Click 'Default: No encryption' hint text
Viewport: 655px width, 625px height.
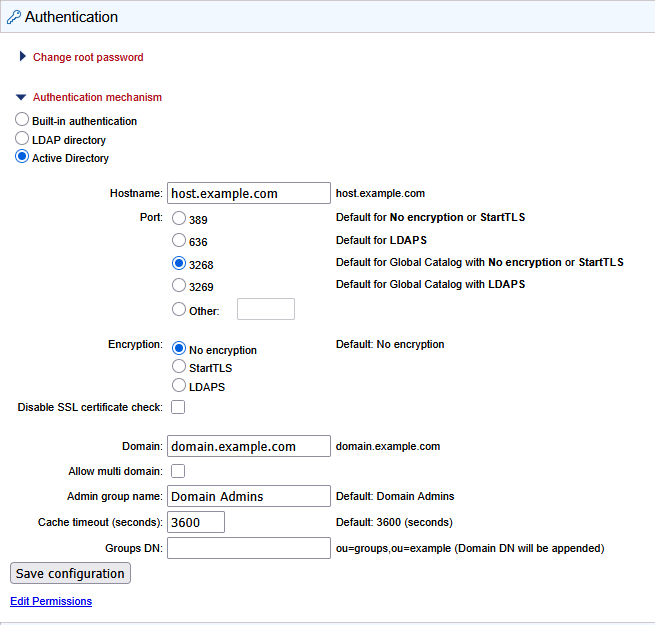click(x=390, y=344)
